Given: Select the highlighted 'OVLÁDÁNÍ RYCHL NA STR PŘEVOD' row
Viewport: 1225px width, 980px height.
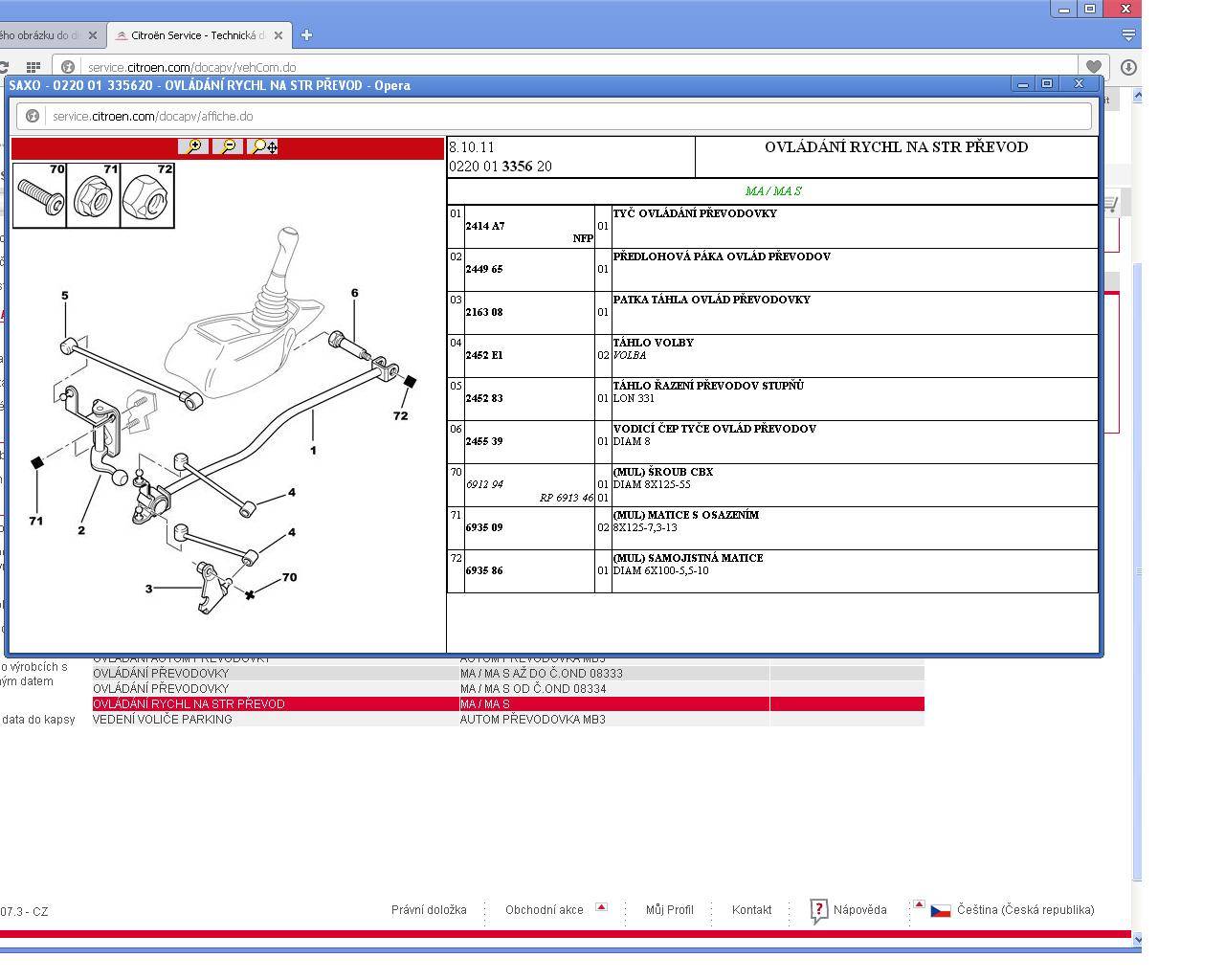Looking at the screenshot, I should pyautogui.click(x=508, y=704).
